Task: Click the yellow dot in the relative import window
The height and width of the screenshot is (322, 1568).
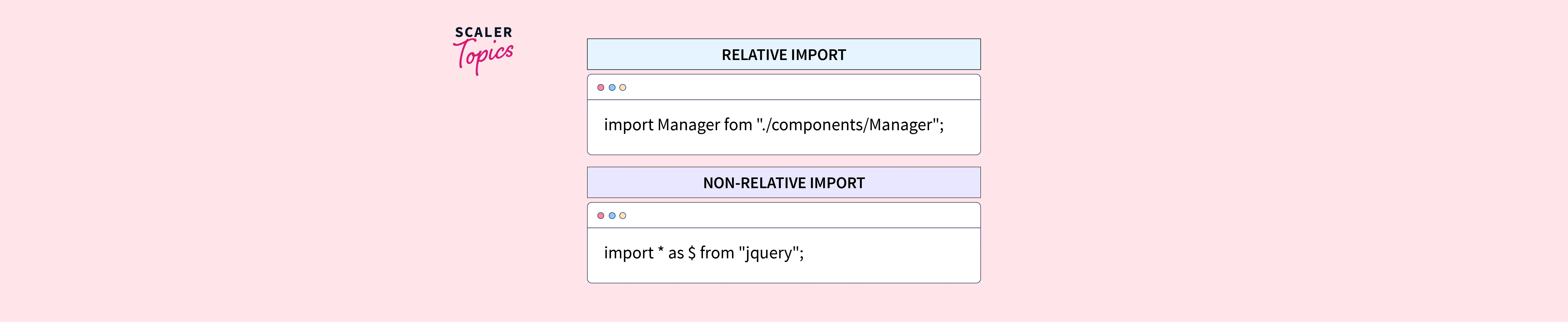Action: (x=623, y=87)
